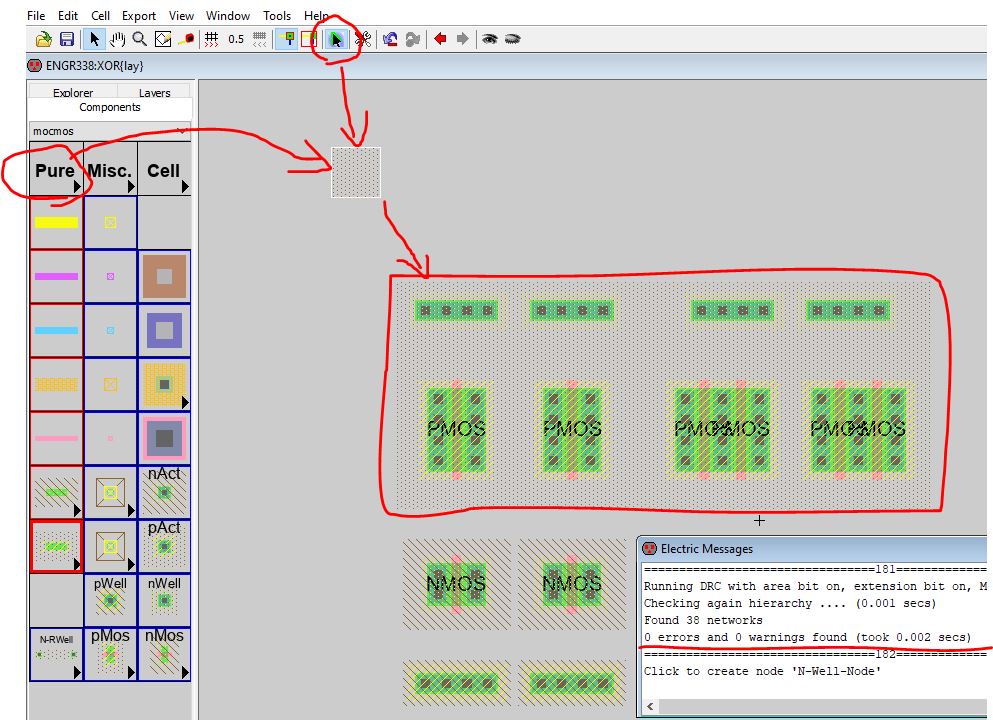Toggle the grid display button
The height and width of the screenshot is (720, 993).
[x=211, y=39]
